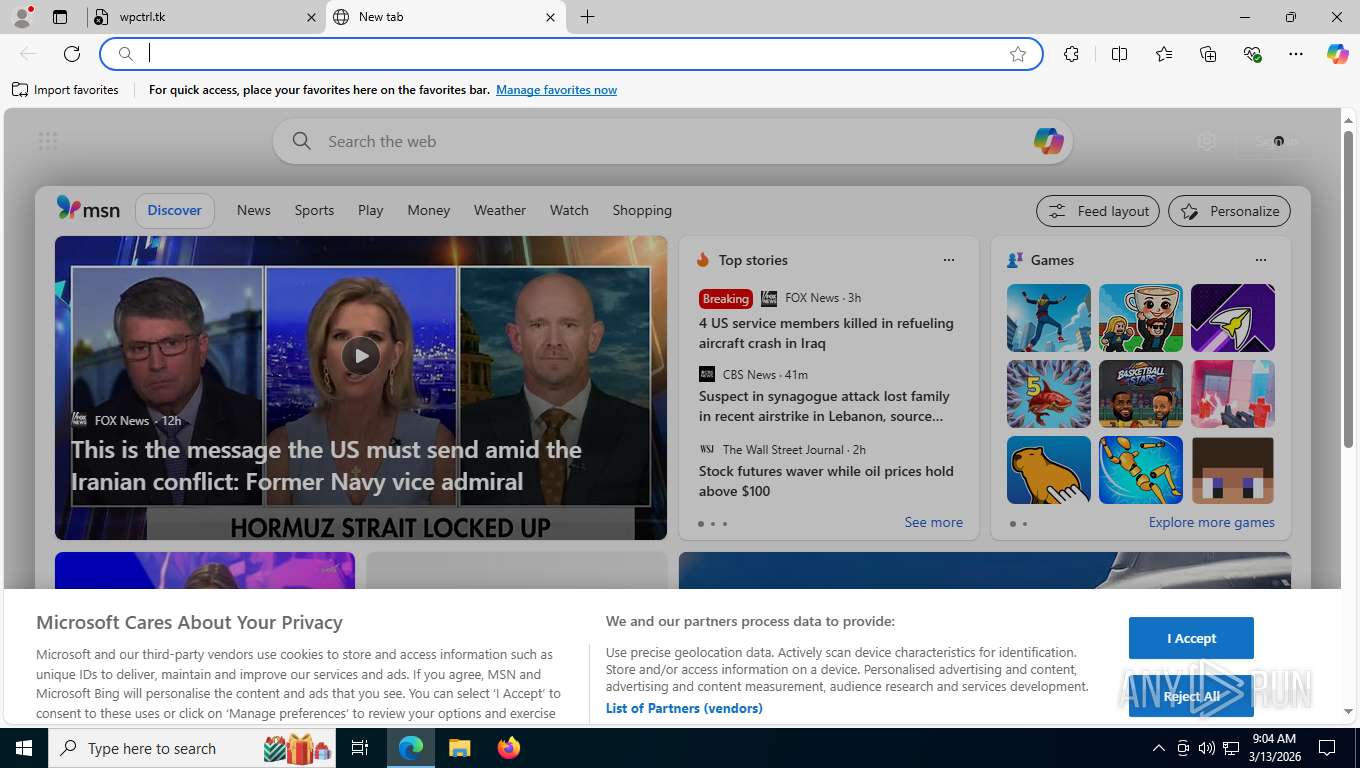Viewport: 1360px width, 768px height.
Task: Open the Basketball Stars game thumbnail
Action: coord(1141,394)
